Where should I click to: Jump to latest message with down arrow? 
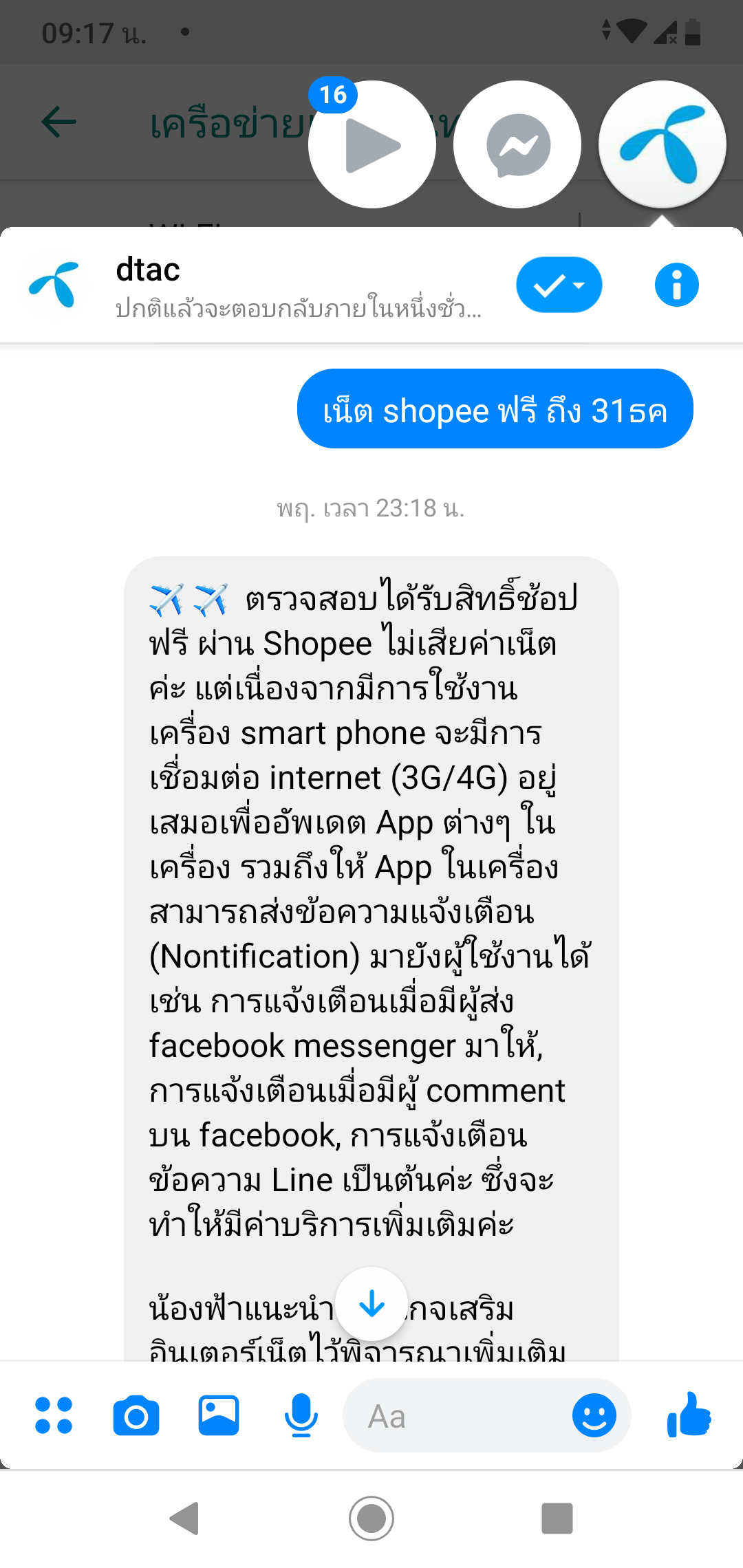(371, 1304)
